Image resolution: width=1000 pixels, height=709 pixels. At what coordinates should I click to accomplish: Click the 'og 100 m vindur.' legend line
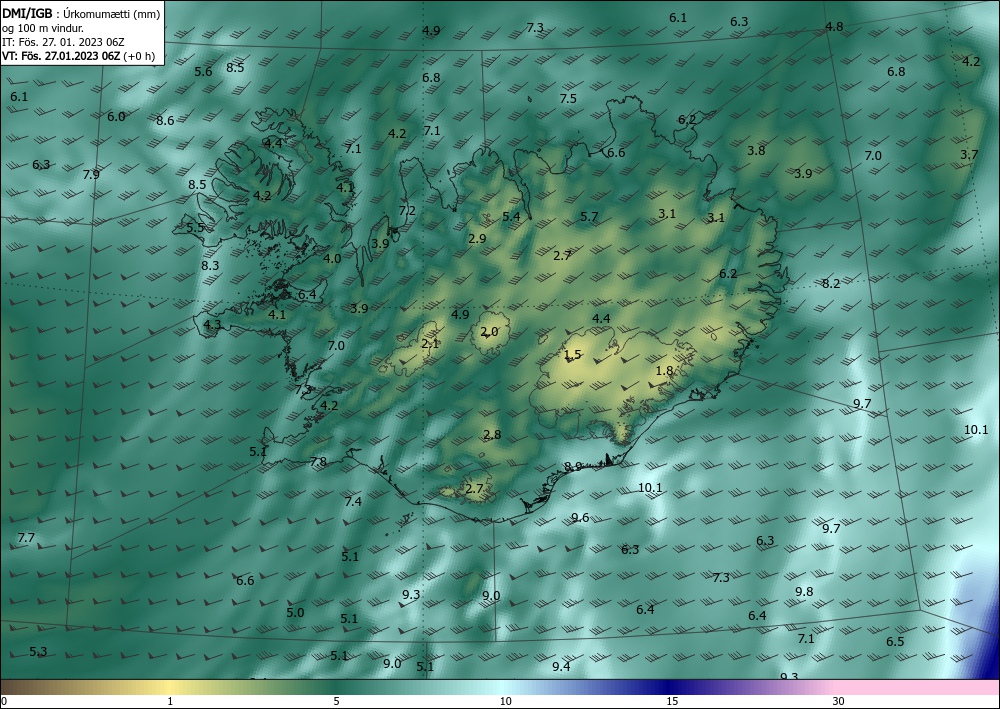click(43, 28)
